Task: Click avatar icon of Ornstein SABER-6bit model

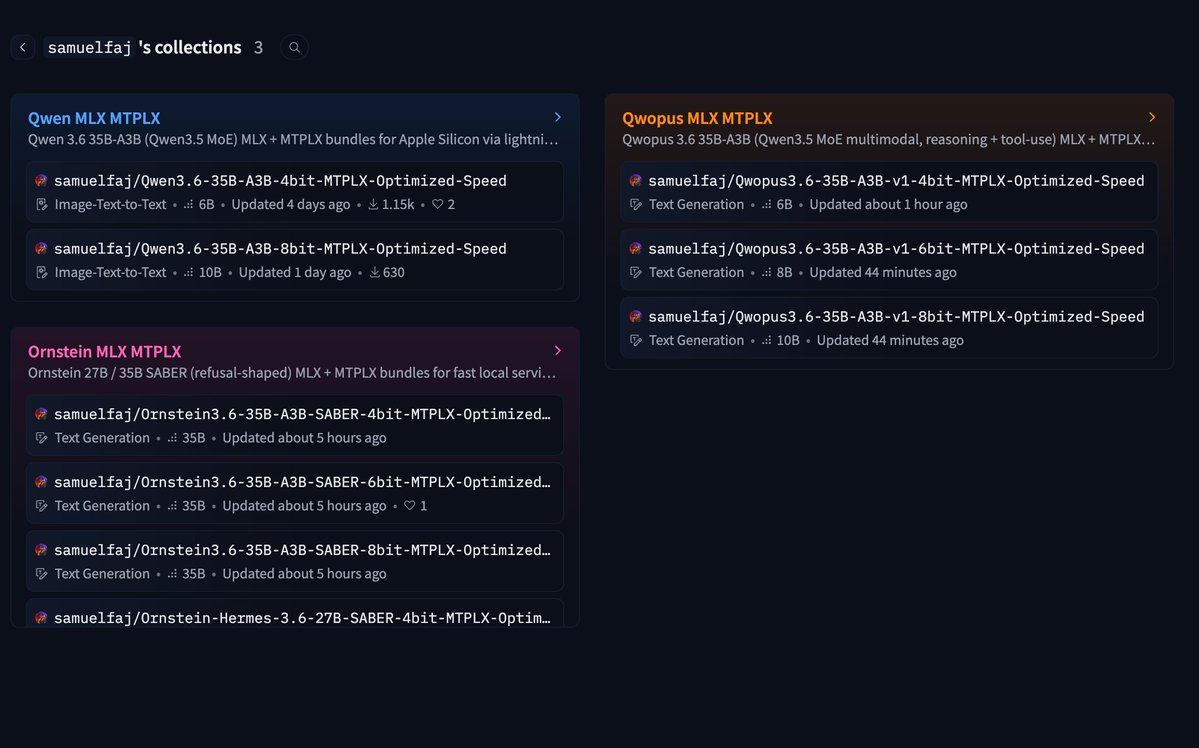Action: (x=41, y=482)
